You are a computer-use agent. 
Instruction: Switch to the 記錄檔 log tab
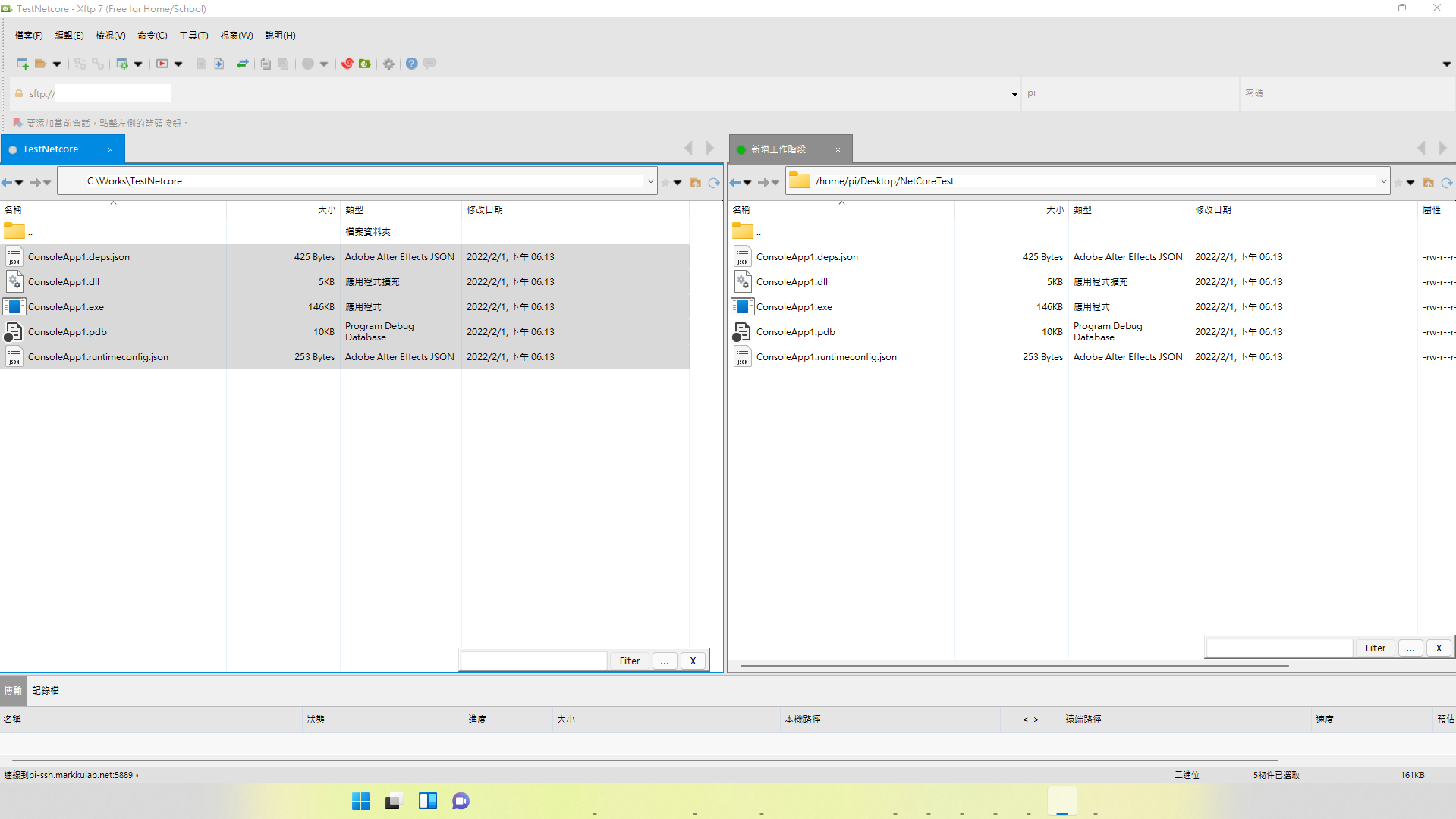point(46,690)
